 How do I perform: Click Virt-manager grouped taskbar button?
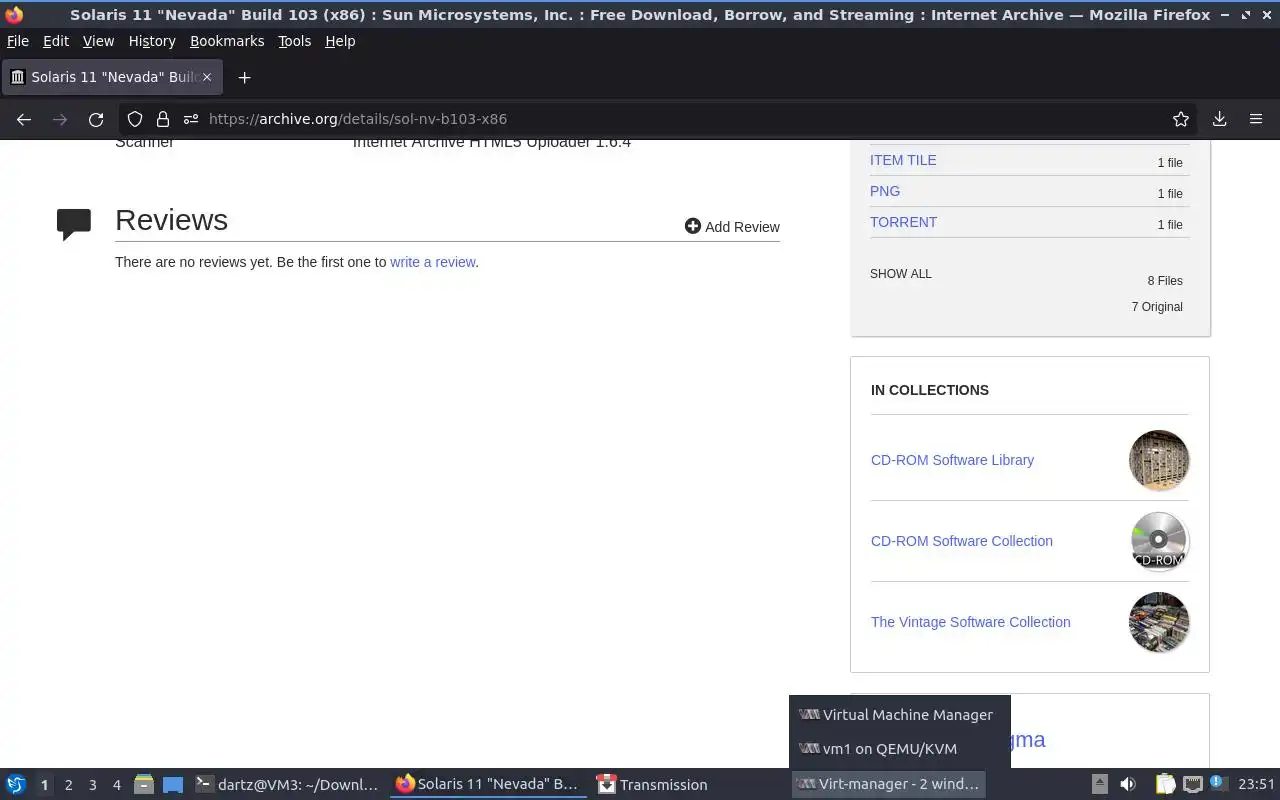pyautogui.click(x=888, y=785)
